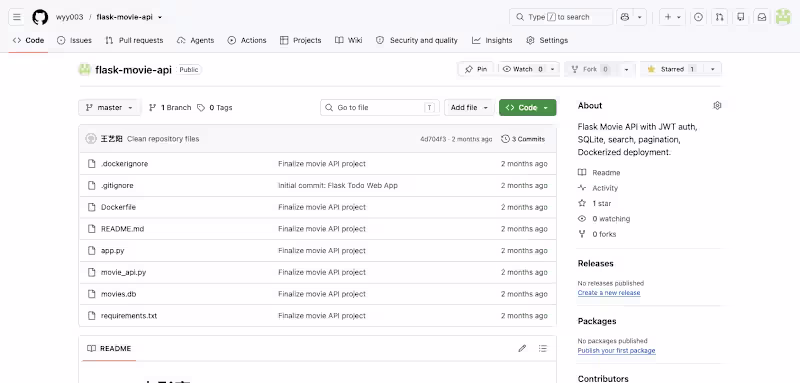Click the star icon beside 1 star

coord(582,203)
